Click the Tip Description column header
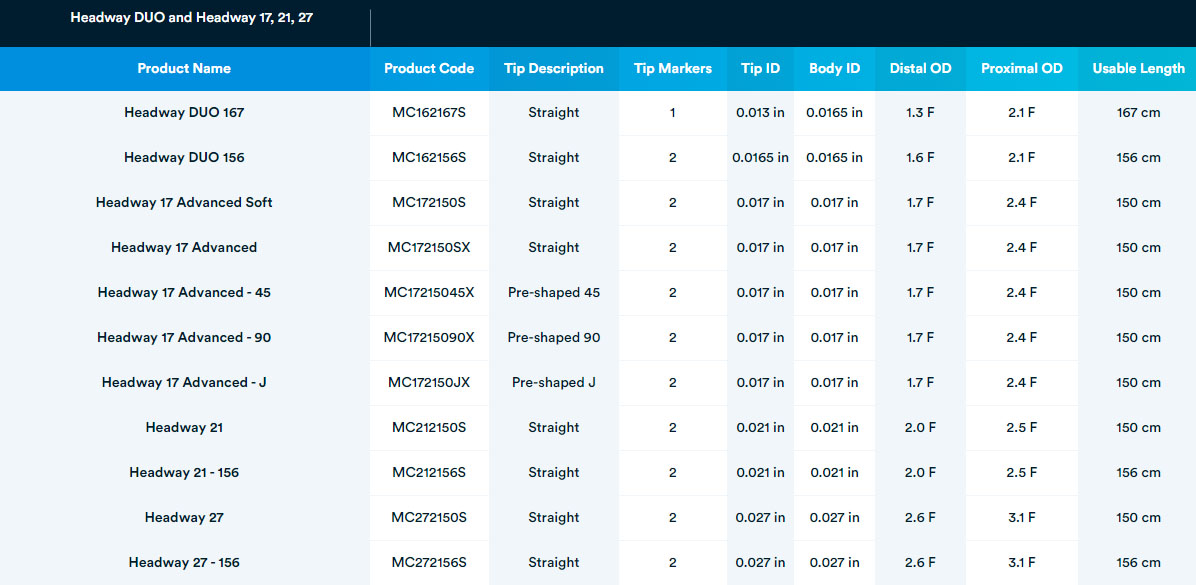Screen dimensions: 1196x585 (x=554, y=69)
